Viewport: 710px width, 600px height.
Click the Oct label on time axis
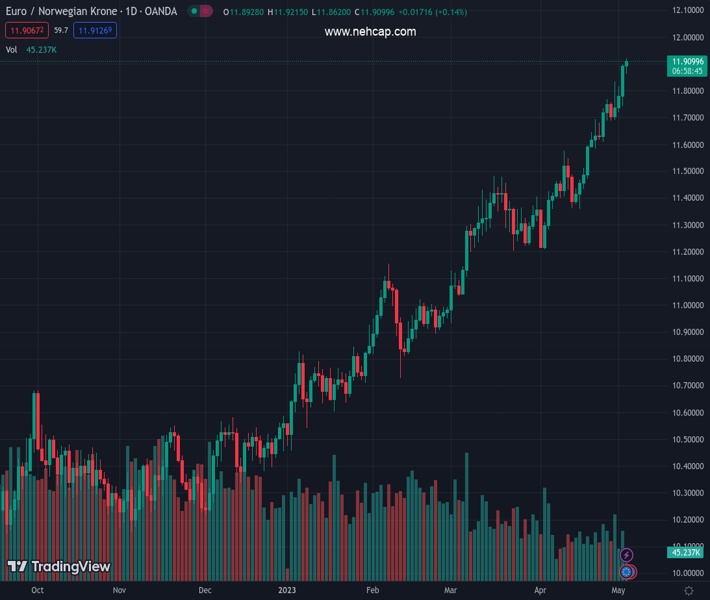(x=36, y=591)
